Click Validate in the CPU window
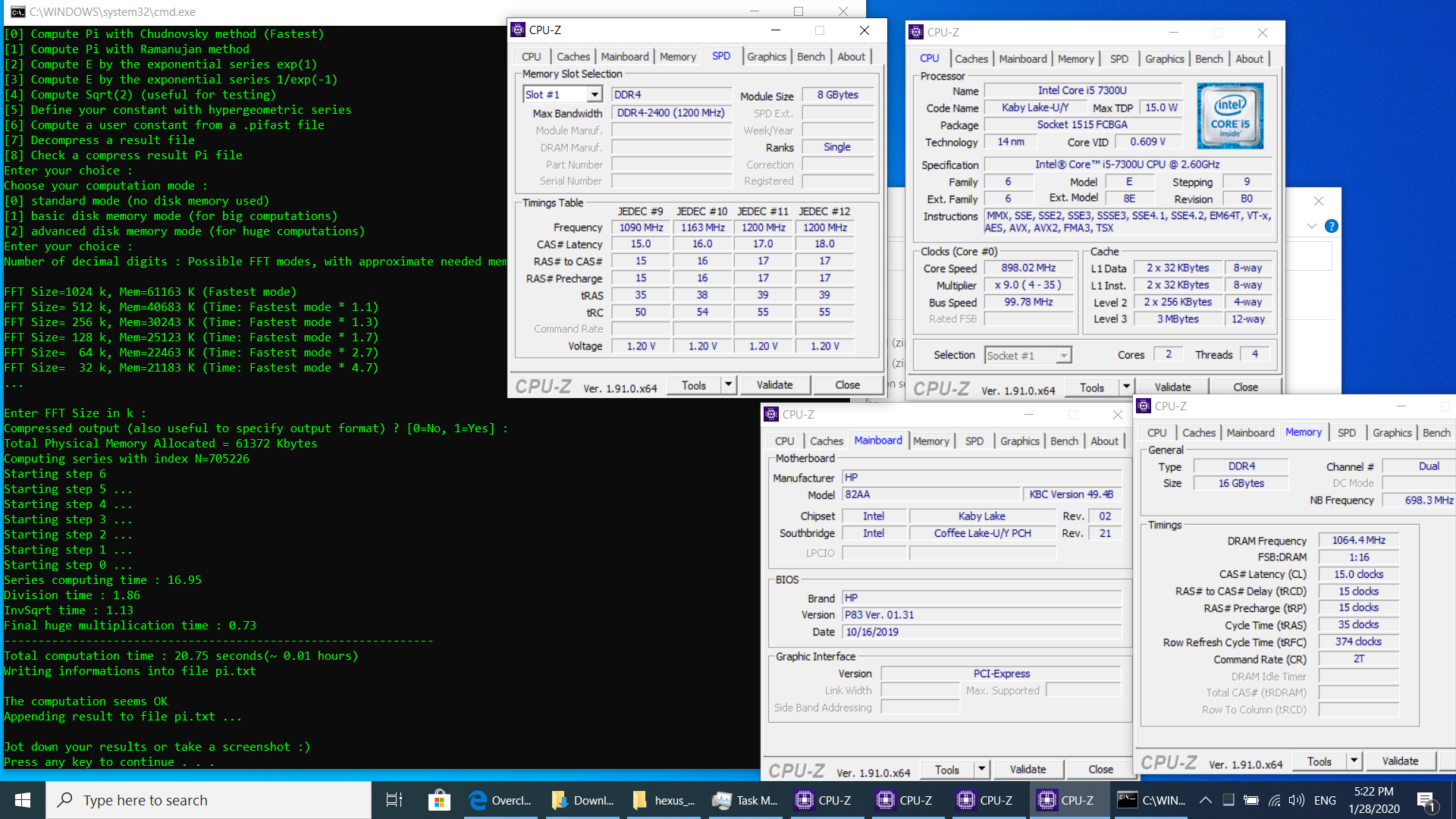This screenshot has height=819, width=1456. 1172,388
